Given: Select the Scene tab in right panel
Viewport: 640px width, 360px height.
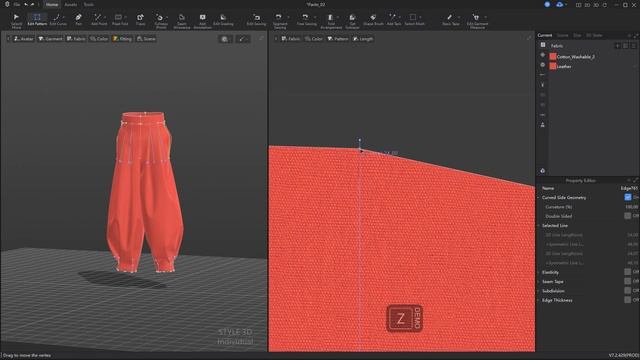Looking at the screenshot, I should (x=562, y=36).
